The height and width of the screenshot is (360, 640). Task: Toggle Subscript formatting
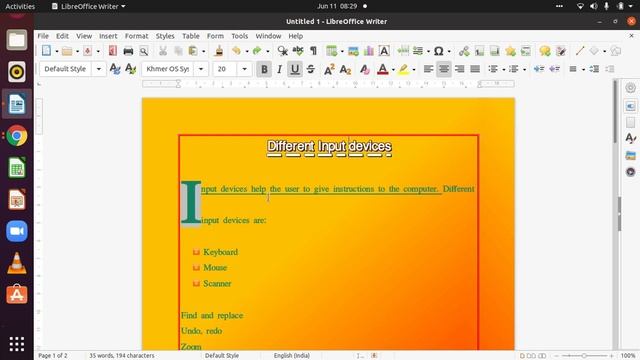(345, 69)
